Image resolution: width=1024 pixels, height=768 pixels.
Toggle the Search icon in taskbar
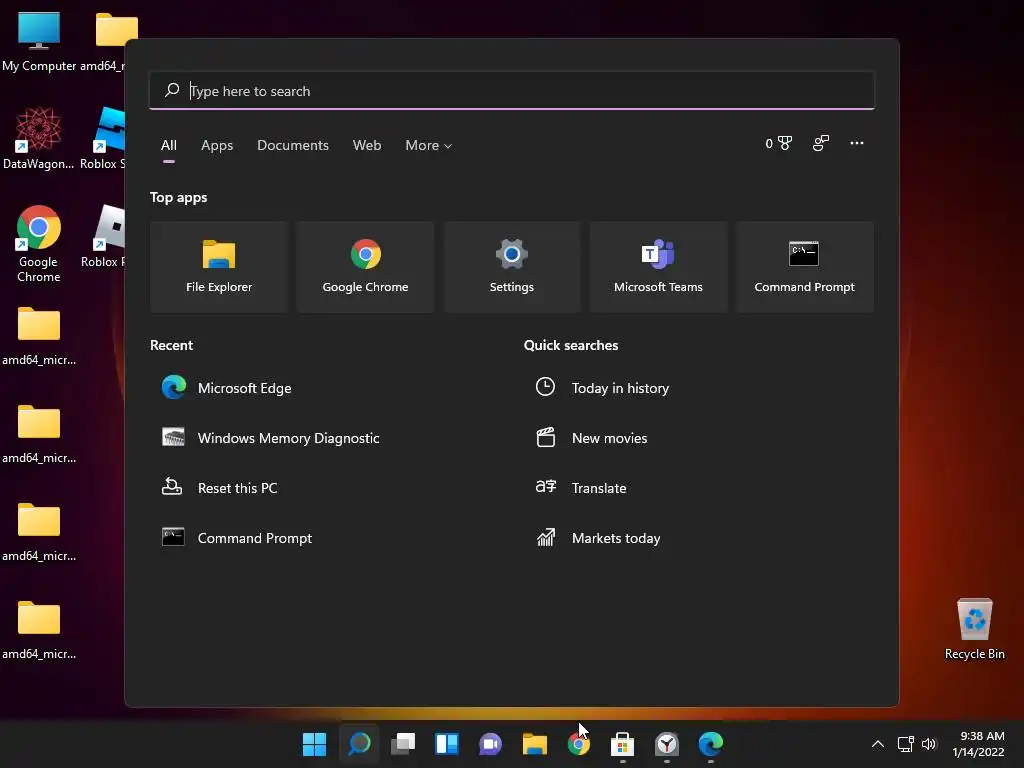click(x=359, y=744)
